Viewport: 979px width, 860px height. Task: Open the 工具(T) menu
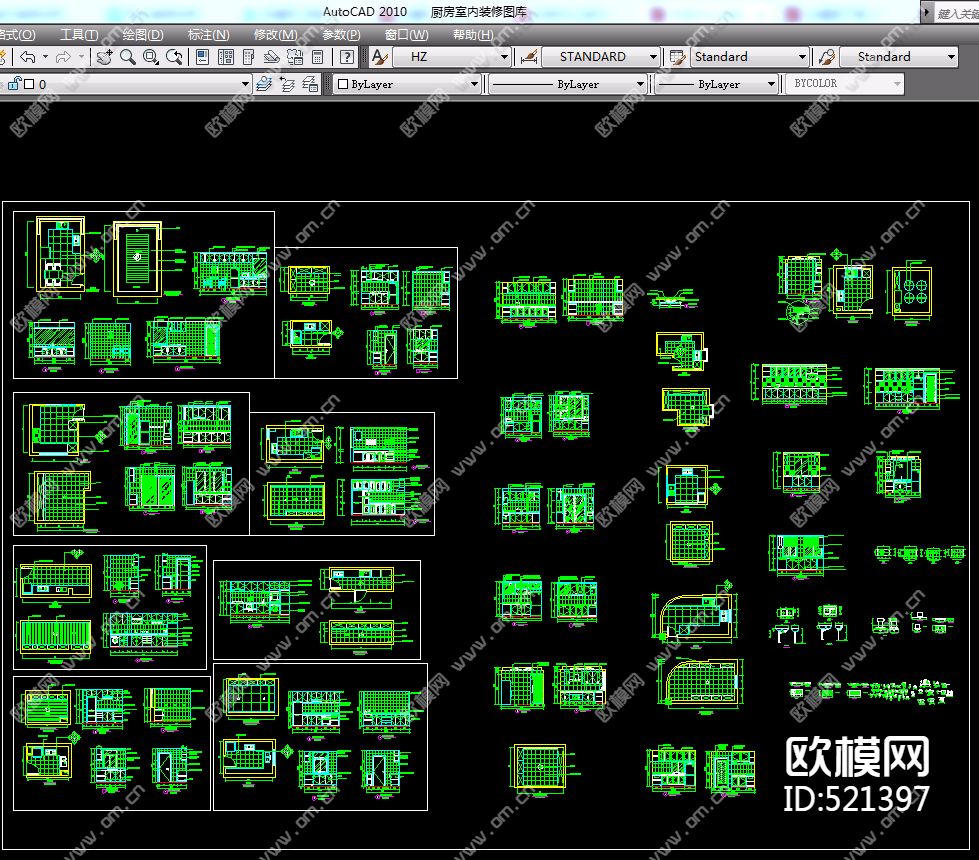tap(79, 35)
